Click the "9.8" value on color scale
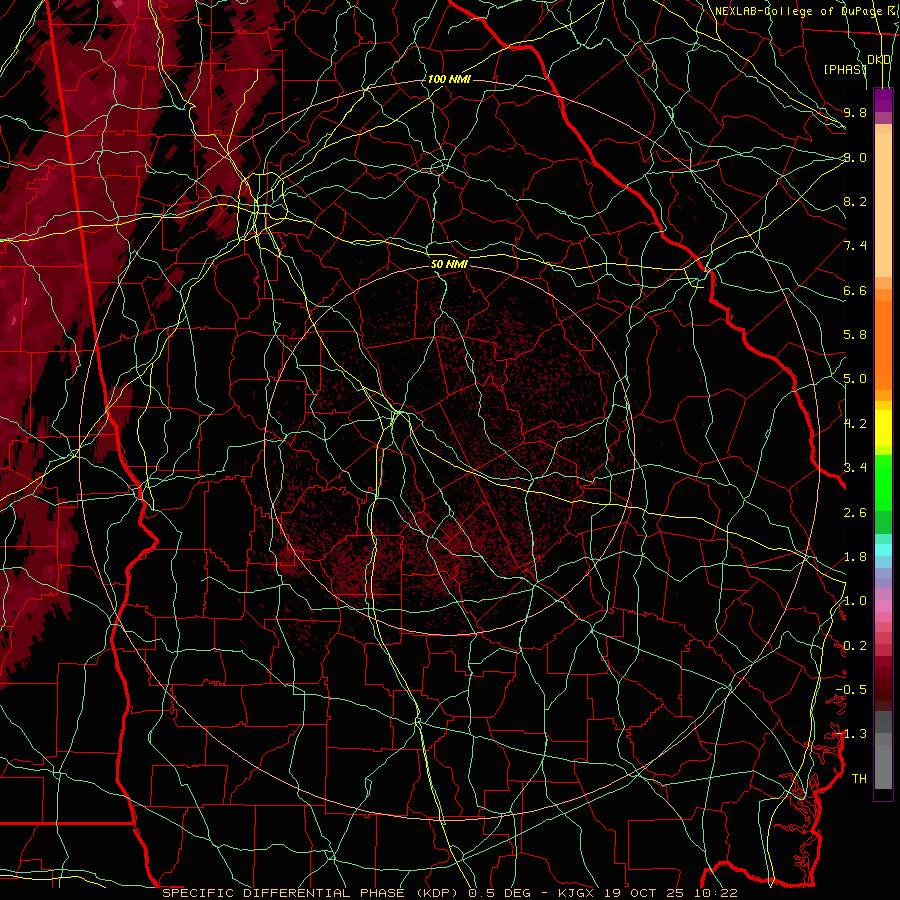 click(855, 112)
